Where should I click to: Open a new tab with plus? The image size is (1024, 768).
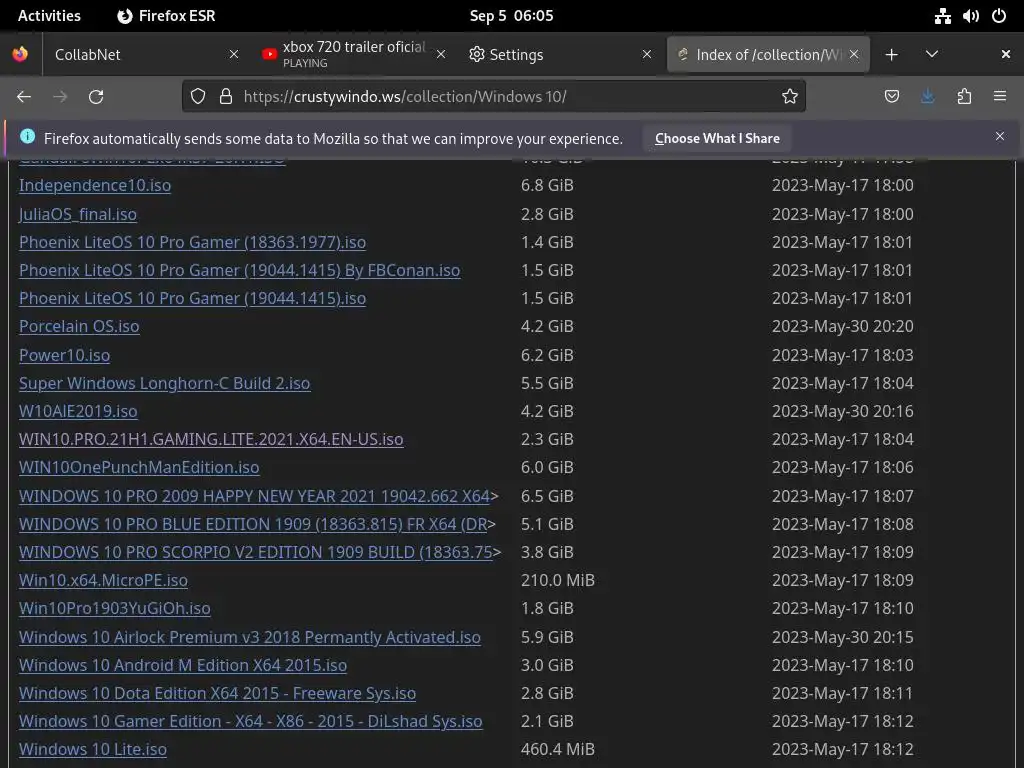pos(891,55)
